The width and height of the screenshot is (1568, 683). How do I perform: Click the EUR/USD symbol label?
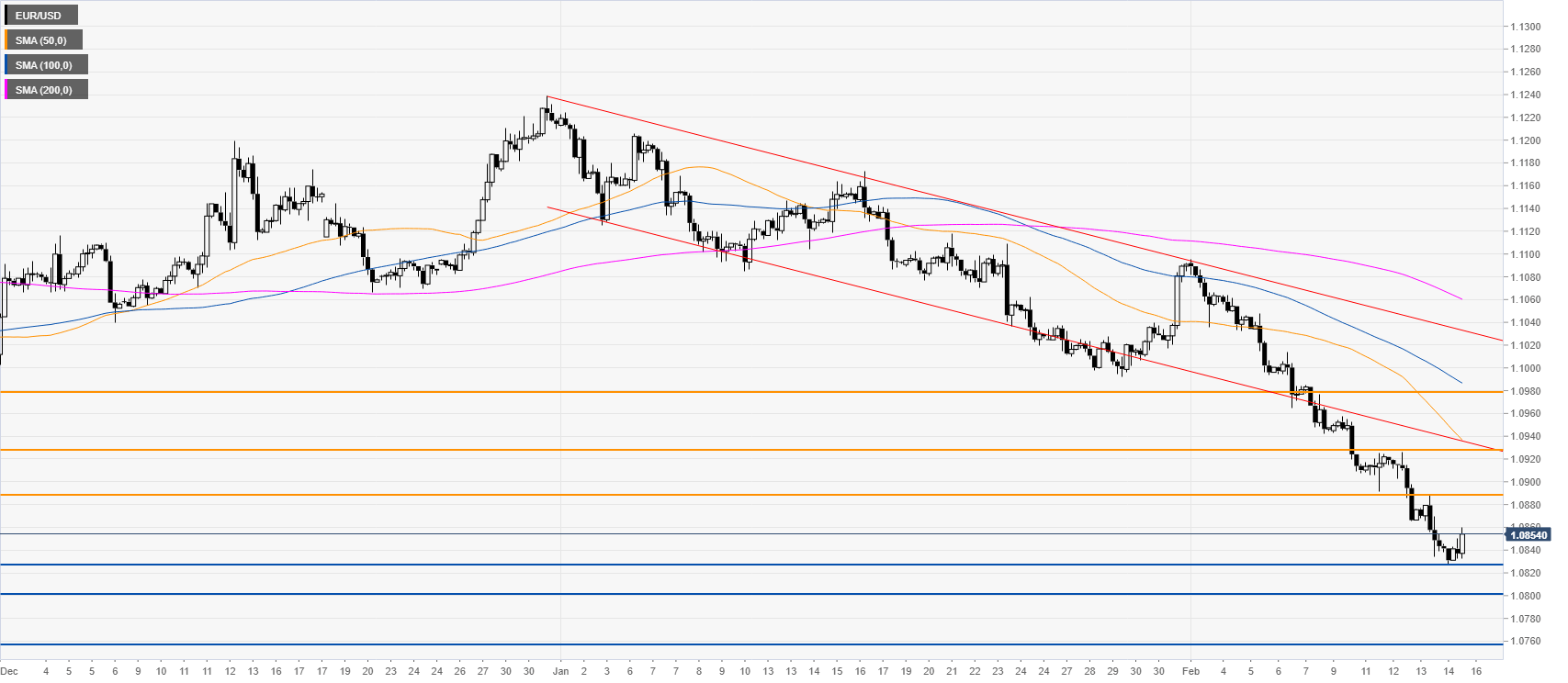tap(40, 16)
